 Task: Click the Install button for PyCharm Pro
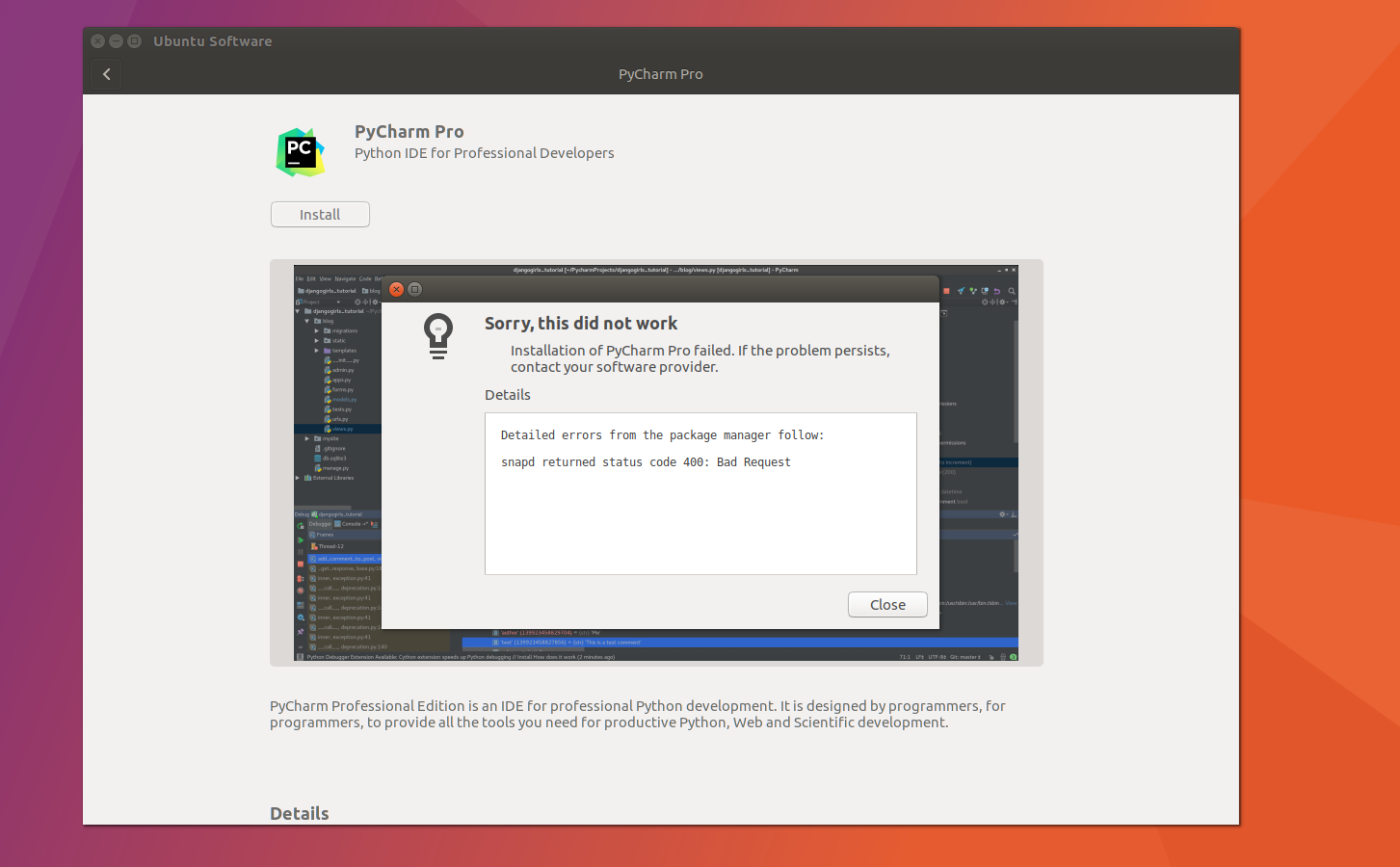pos(320,215)
